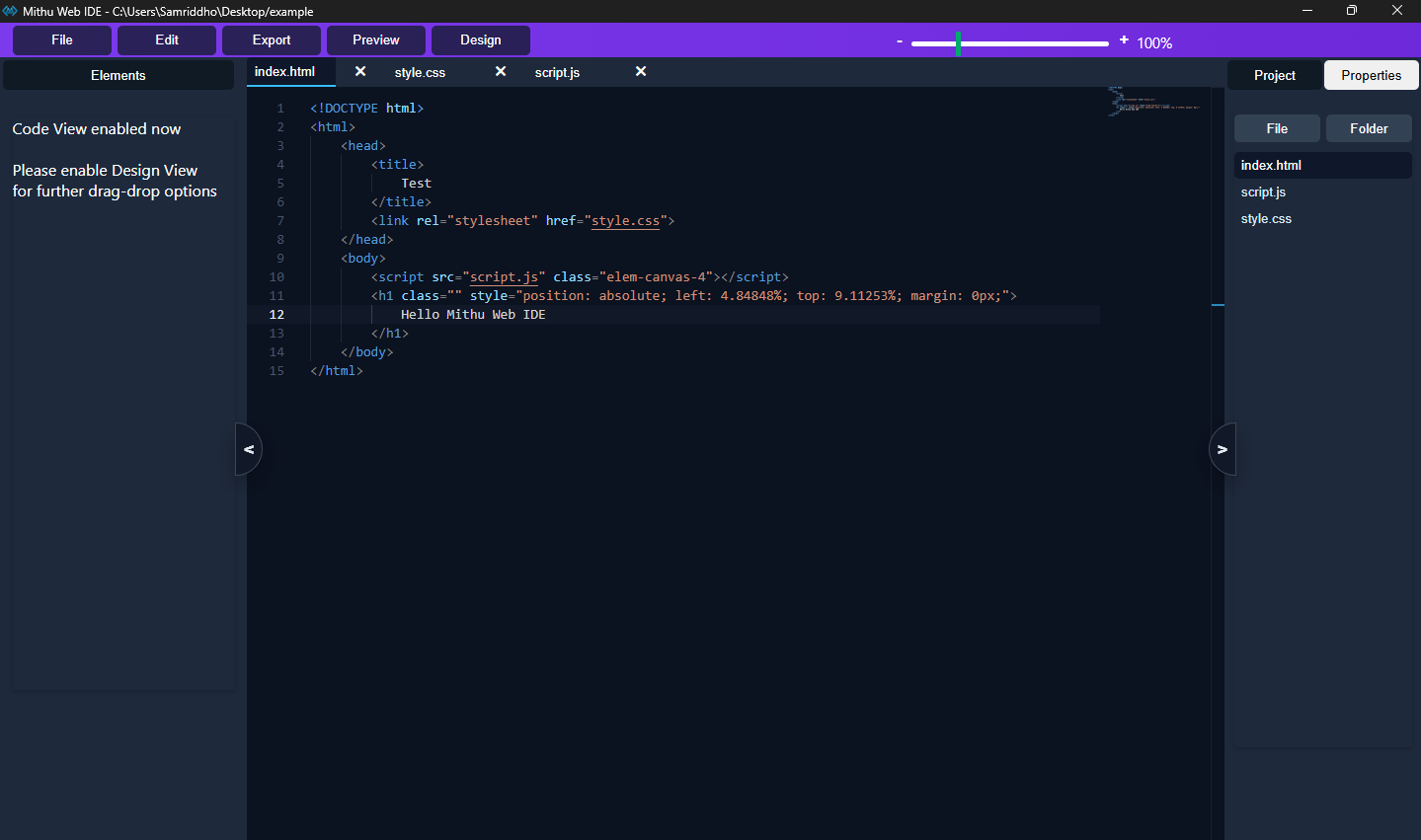Click the closing </html> tag

pyautogui.click(x=337, y=371)
